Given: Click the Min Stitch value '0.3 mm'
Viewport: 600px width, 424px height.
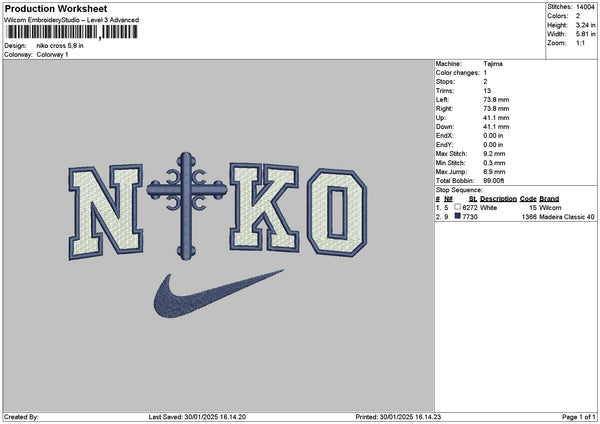Looking at the screenshot, I should [x=494, y=163].
